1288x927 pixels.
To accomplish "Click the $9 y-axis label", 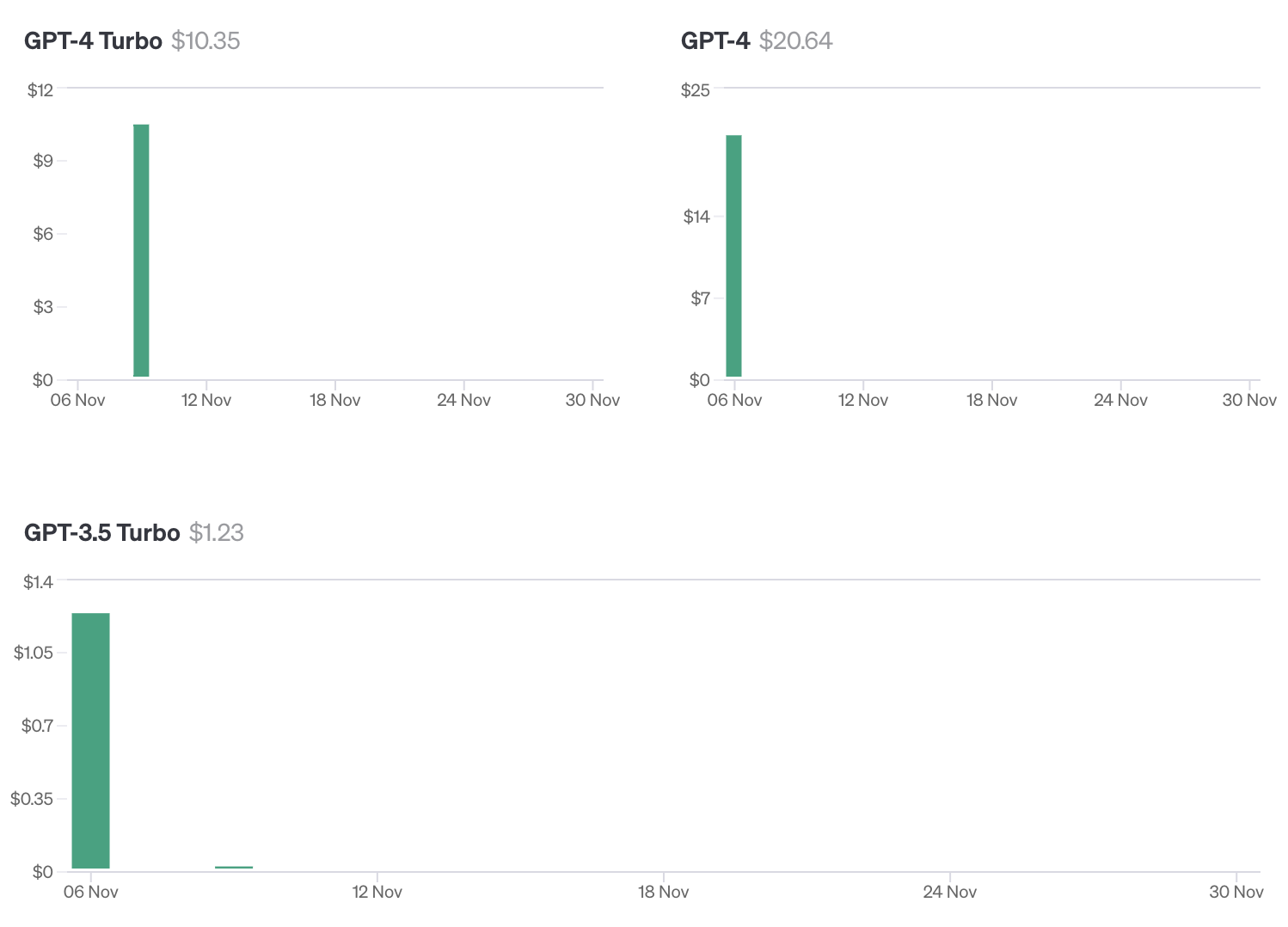I will click(43, 161).
